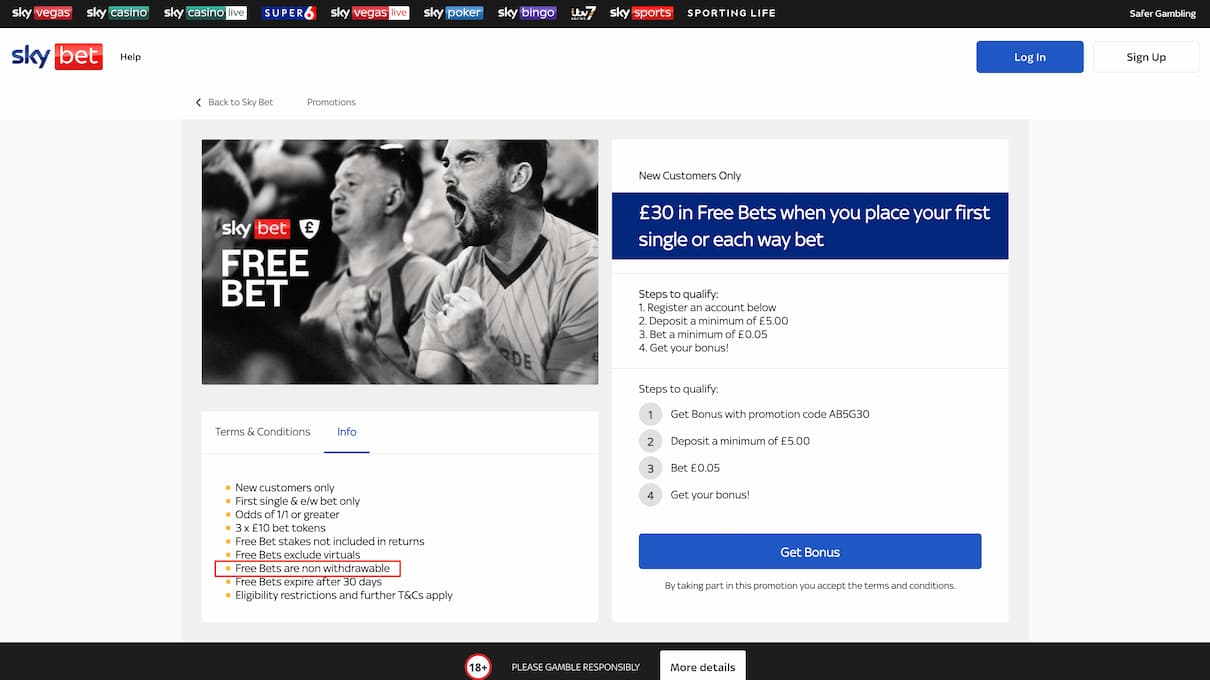Open the Promotions breadcrumb link
Screen dimensions: 1210x680
pos(331,102)
